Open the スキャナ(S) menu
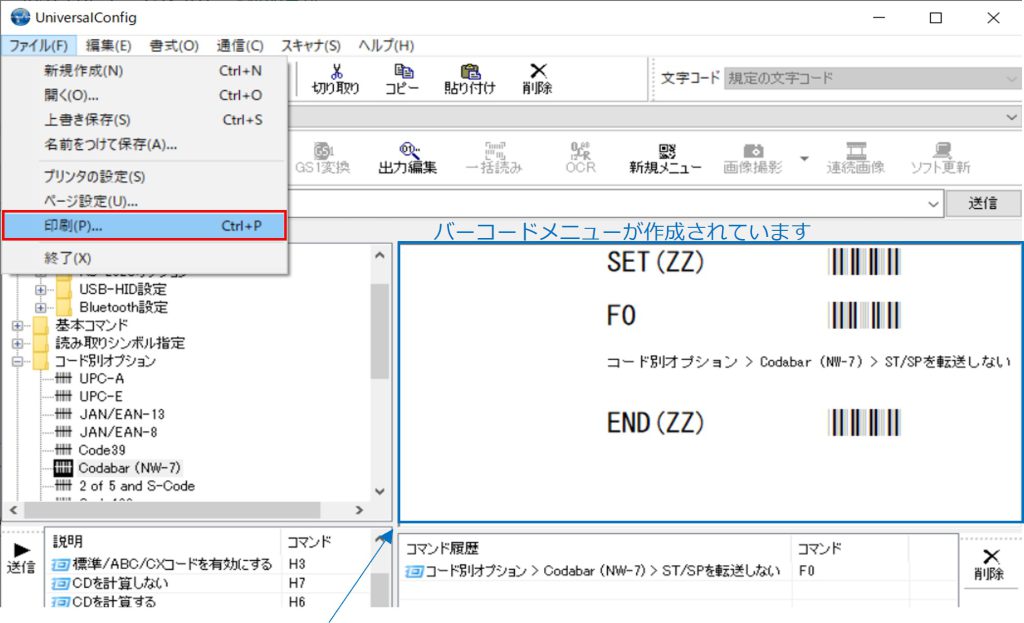Image resolution: width=1024 pixels, height=623 pixels. click(311, 46)
